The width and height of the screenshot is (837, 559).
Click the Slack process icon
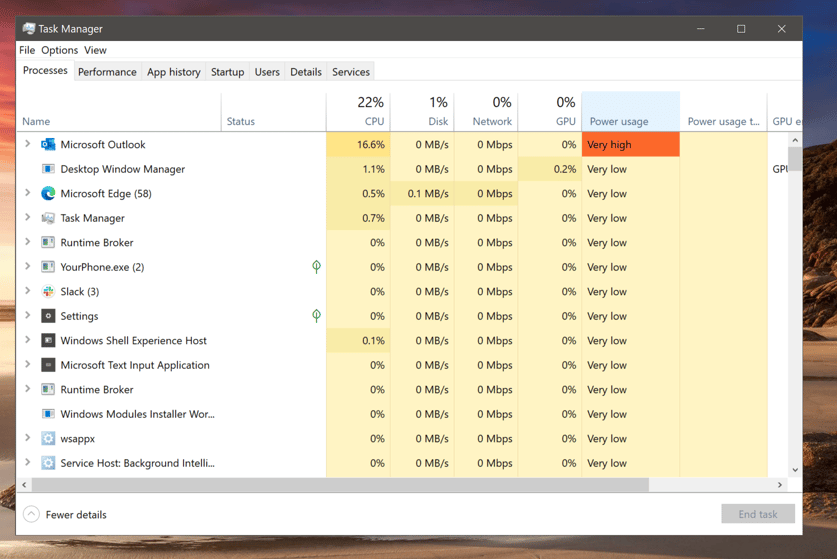(48, 292)
